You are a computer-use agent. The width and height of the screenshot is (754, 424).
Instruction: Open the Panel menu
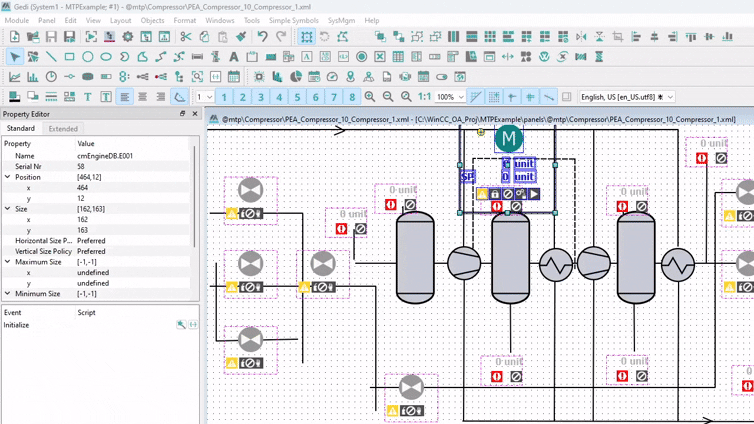47,20
